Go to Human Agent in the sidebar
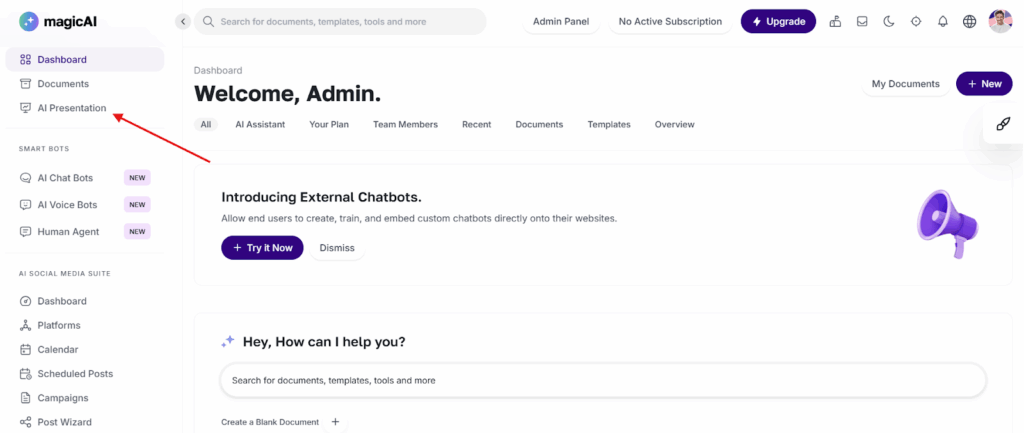The width and height of the screenshot is (1024, 433). (66, 231)
